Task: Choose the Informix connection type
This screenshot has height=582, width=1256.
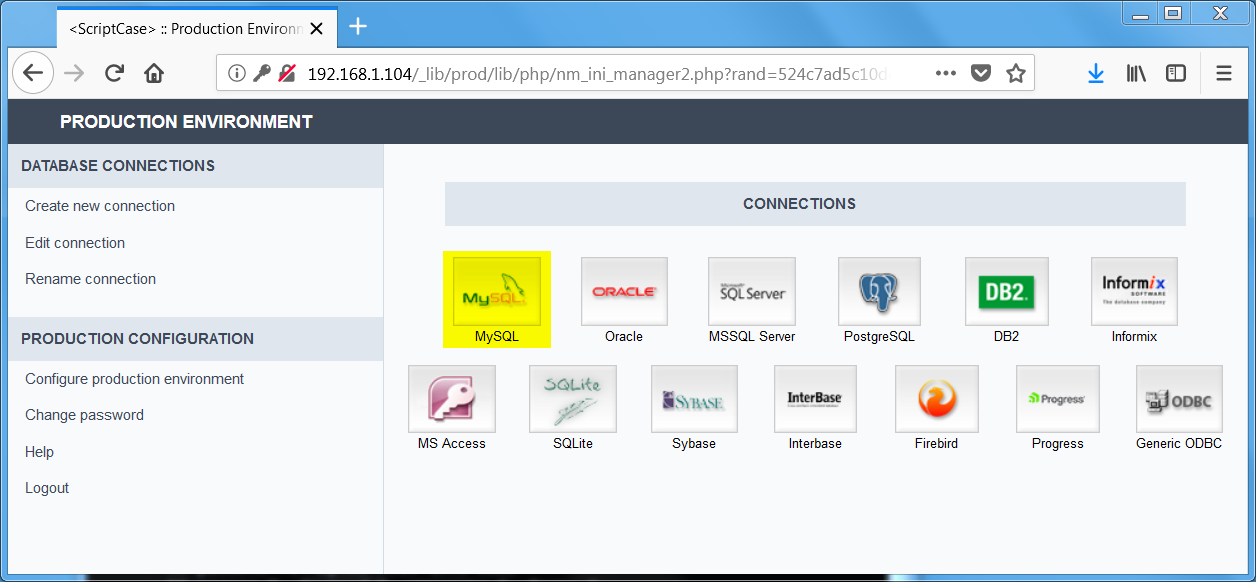Action: coord(1133,291)
